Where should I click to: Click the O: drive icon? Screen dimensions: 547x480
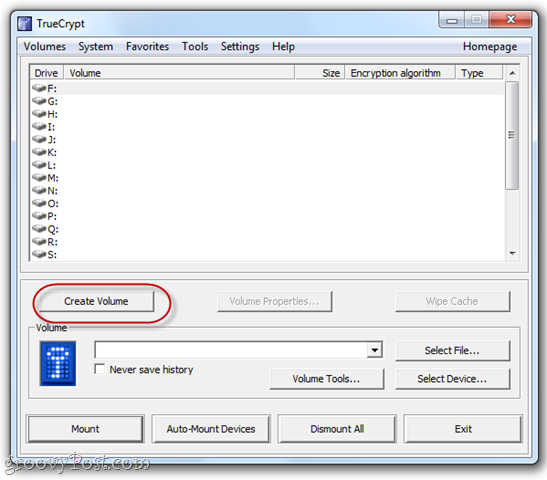39,203
